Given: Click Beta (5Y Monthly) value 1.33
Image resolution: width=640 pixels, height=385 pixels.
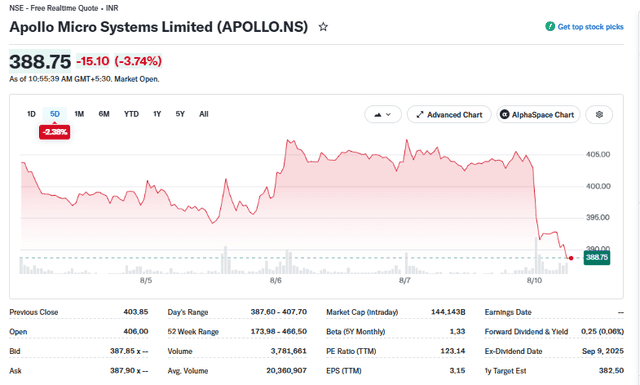Looking at the screenshot, I should click(x=458, y=332).
